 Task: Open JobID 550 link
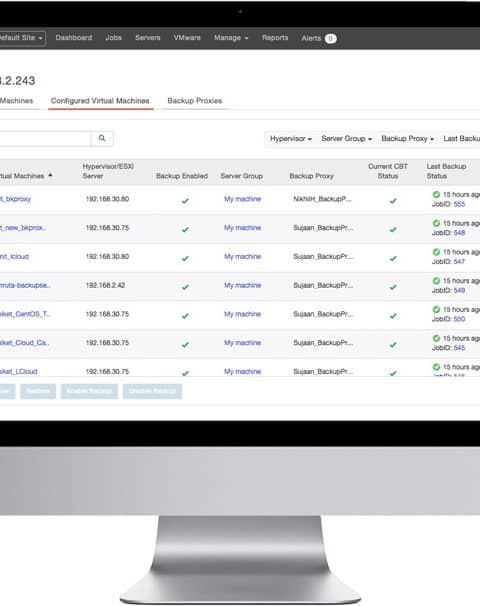click(x=459, y=319)
